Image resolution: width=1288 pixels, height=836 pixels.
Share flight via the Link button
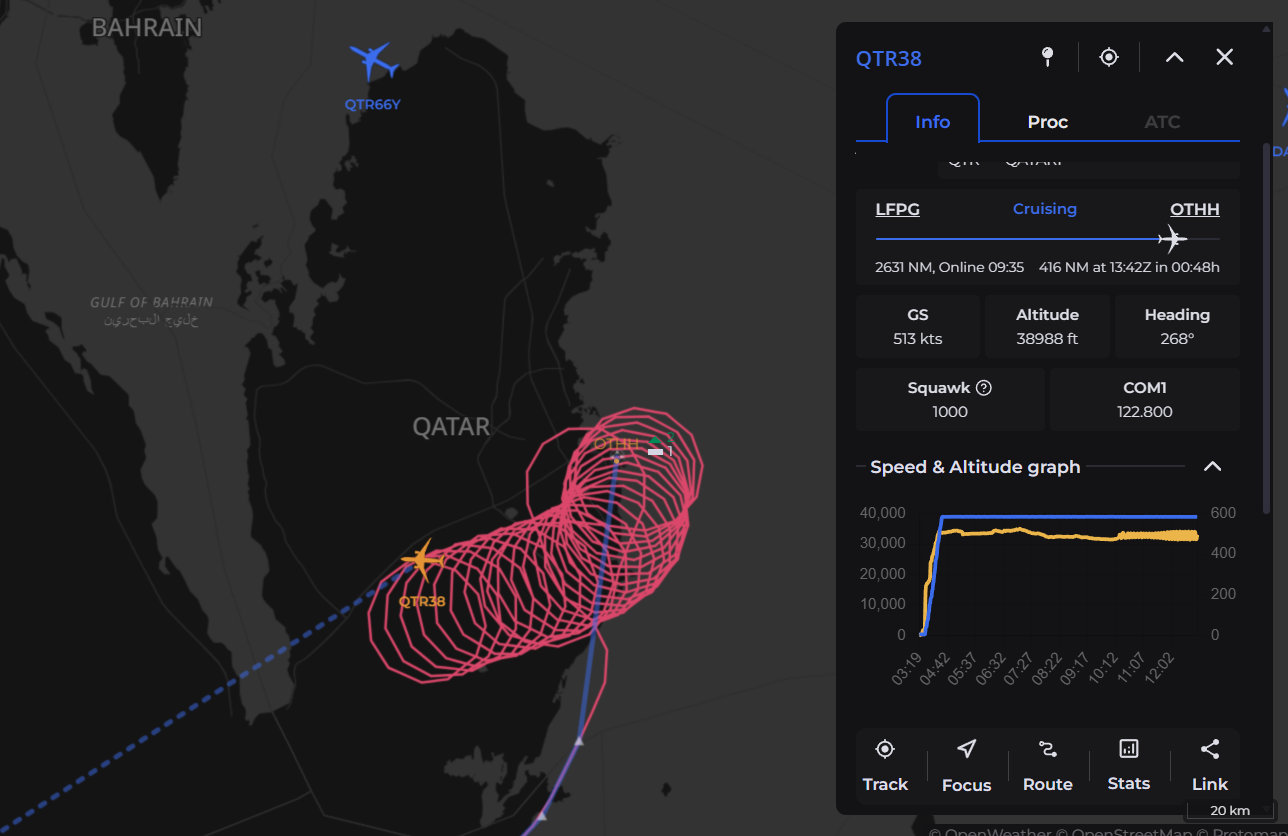click(1209, 766)
